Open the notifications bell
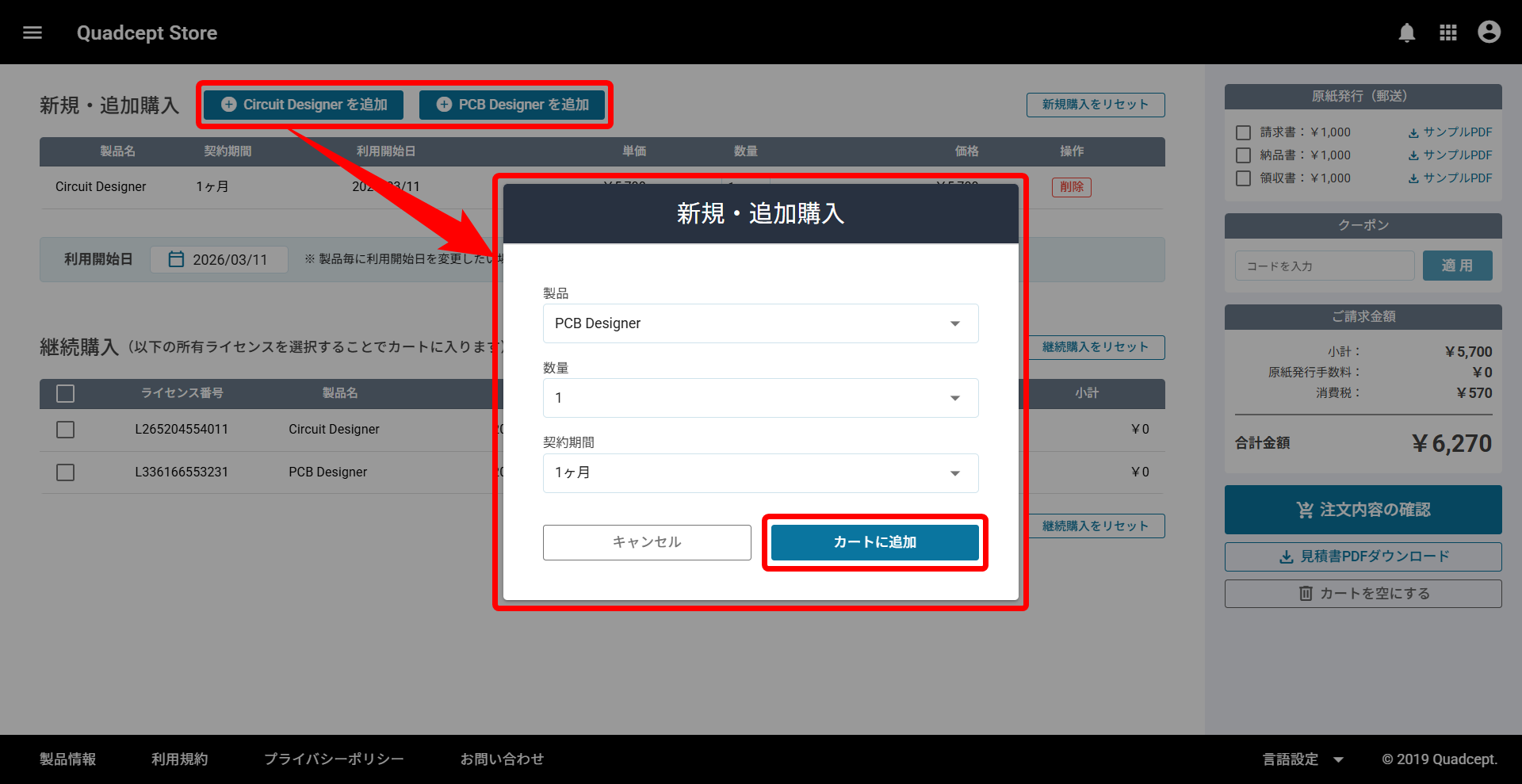 (1406, 33)
